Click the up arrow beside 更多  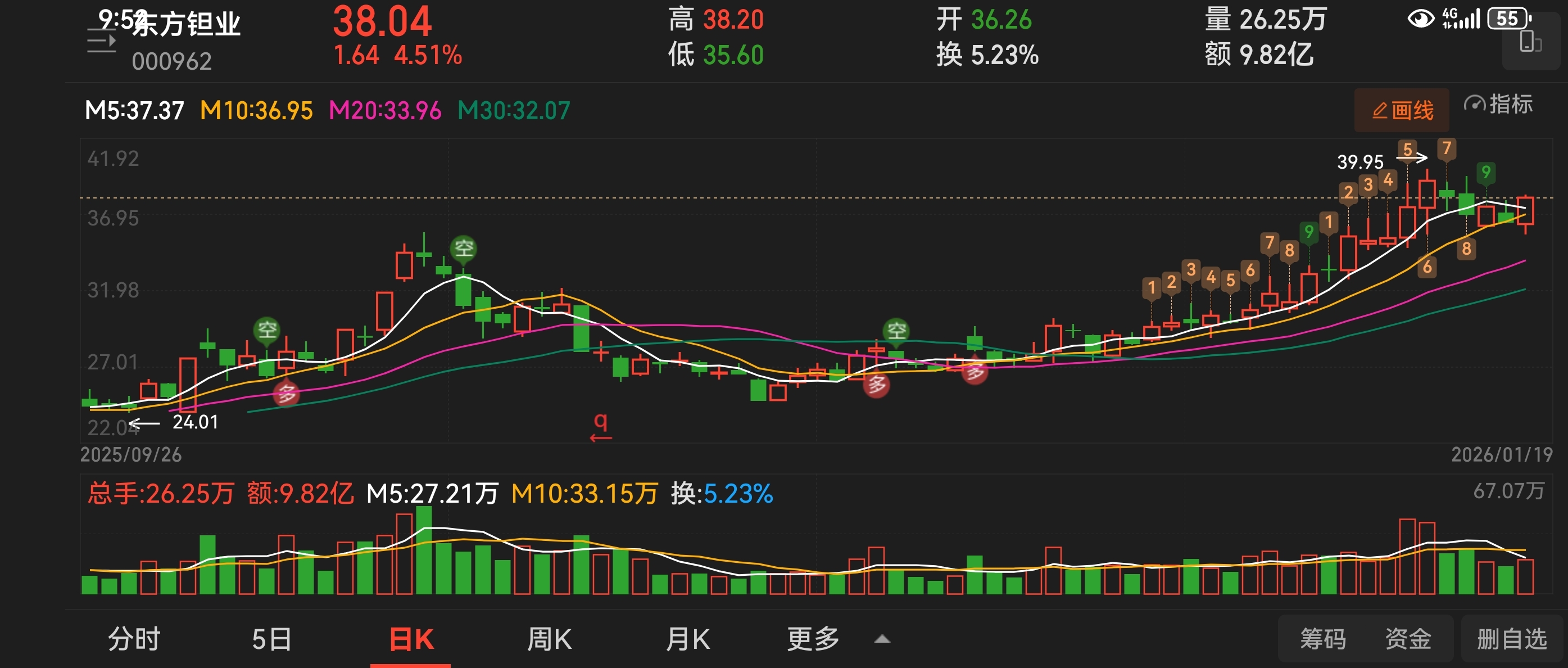[x=882, y=639]
